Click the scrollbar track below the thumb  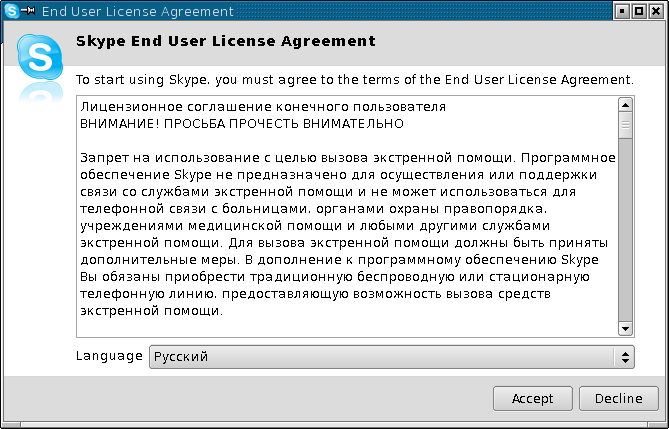click(x=625, y=230)
